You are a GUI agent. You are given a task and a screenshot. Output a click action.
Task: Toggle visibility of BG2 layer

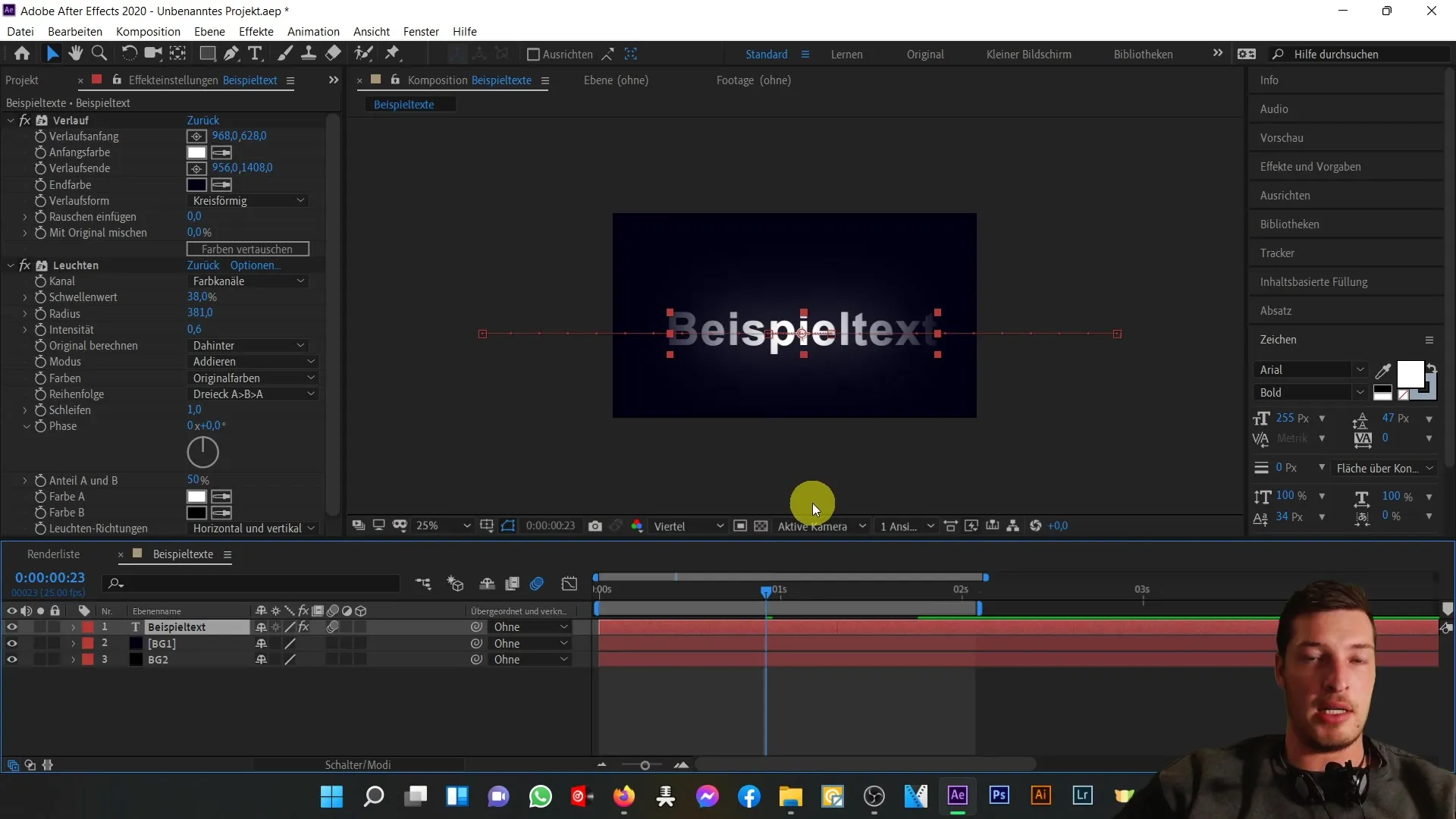(x=12, y=660)
